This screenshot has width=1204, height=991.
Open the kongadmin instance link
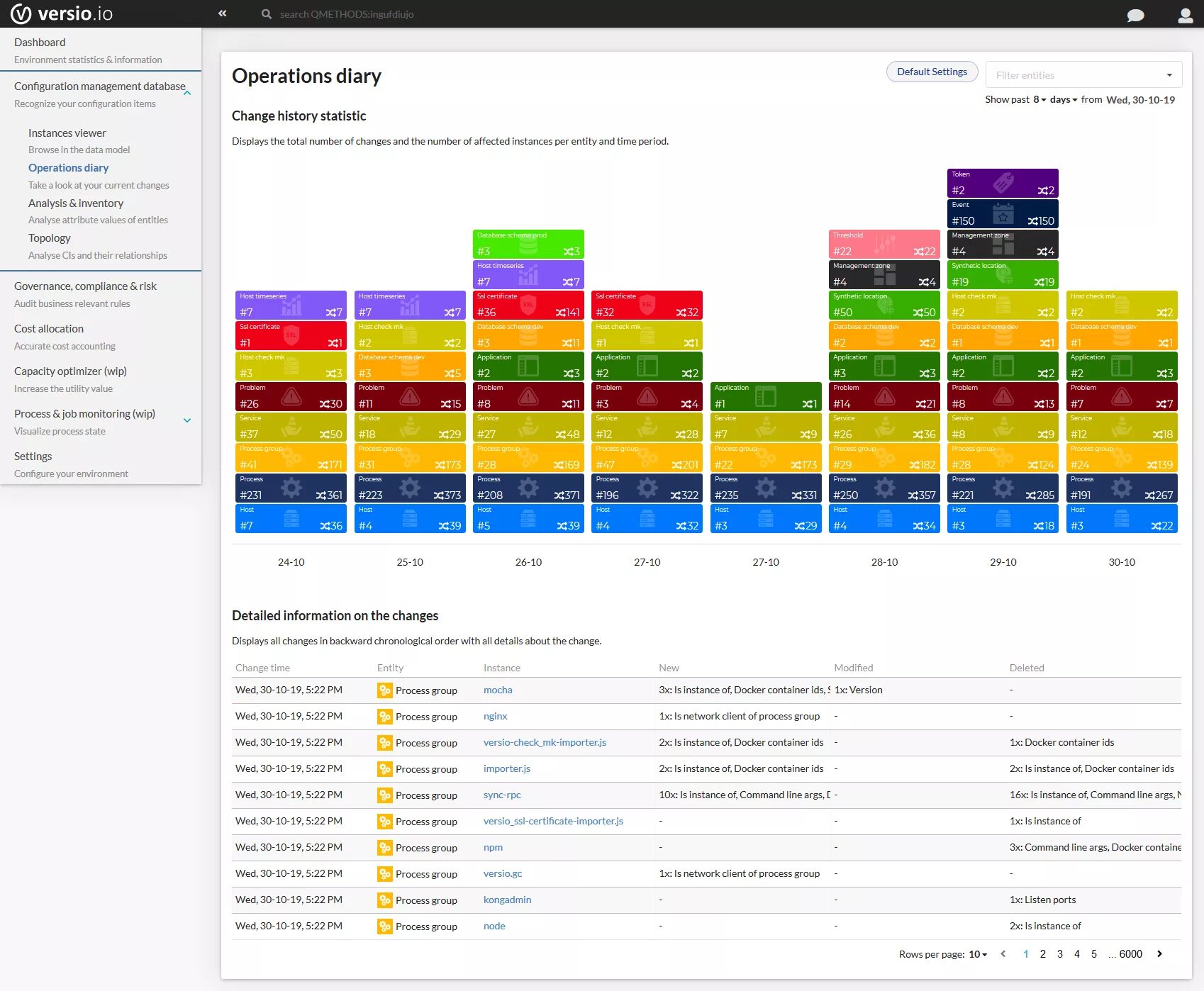click(507, 900)
